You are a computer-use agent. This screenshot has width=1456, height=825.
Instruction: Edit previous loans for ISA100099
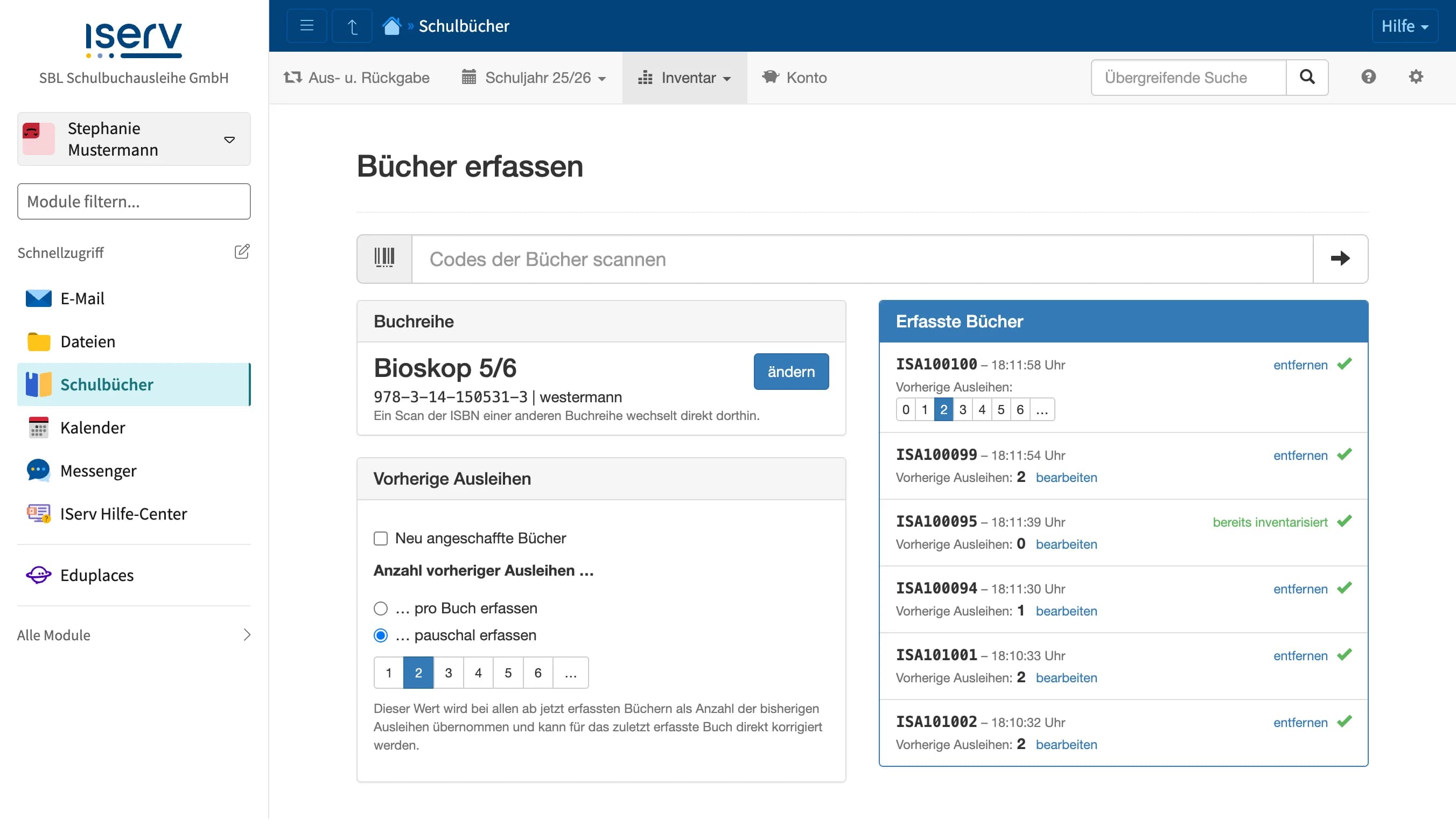point(1066,477)
